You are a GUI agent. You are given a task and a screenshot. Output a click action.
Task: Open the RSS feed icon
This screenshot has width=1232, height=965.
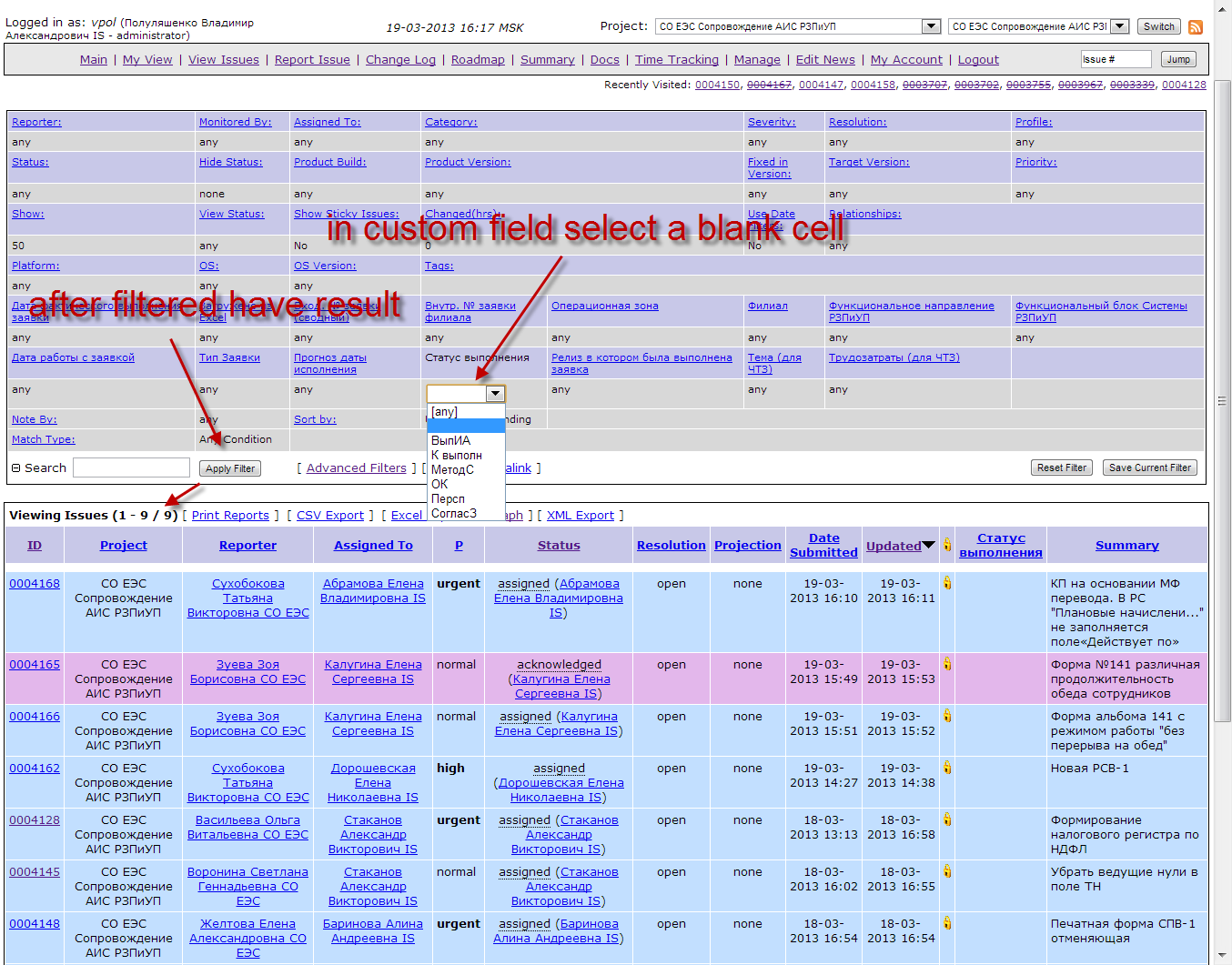tap(1196, 27)
